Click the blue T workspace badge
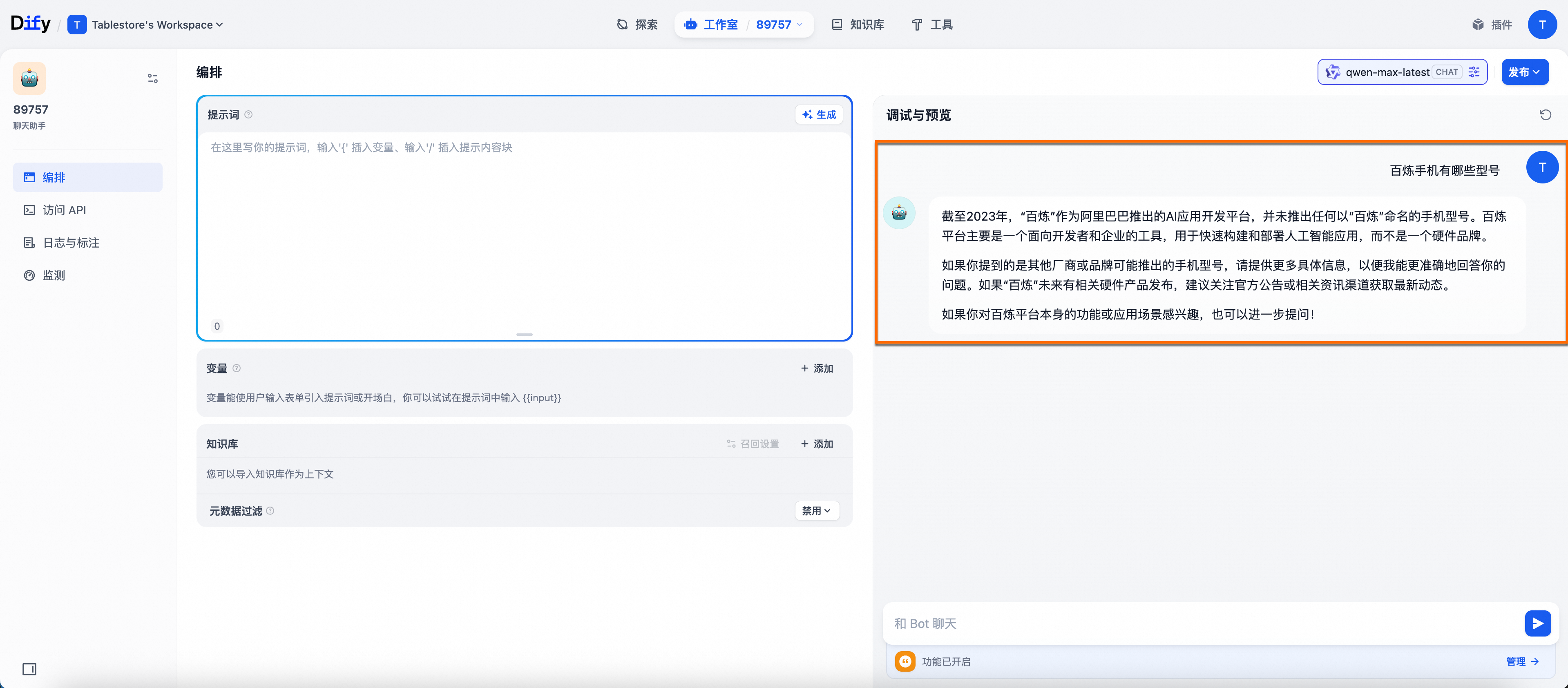This screenshot has height=688, width=1568. coord(77,25)
